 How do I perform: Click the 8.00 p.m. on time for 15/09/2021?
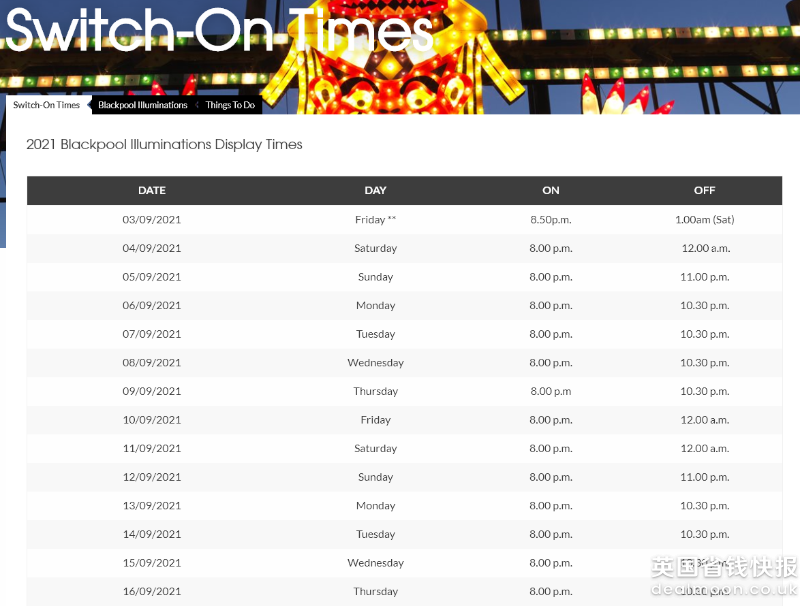(551, 563)
